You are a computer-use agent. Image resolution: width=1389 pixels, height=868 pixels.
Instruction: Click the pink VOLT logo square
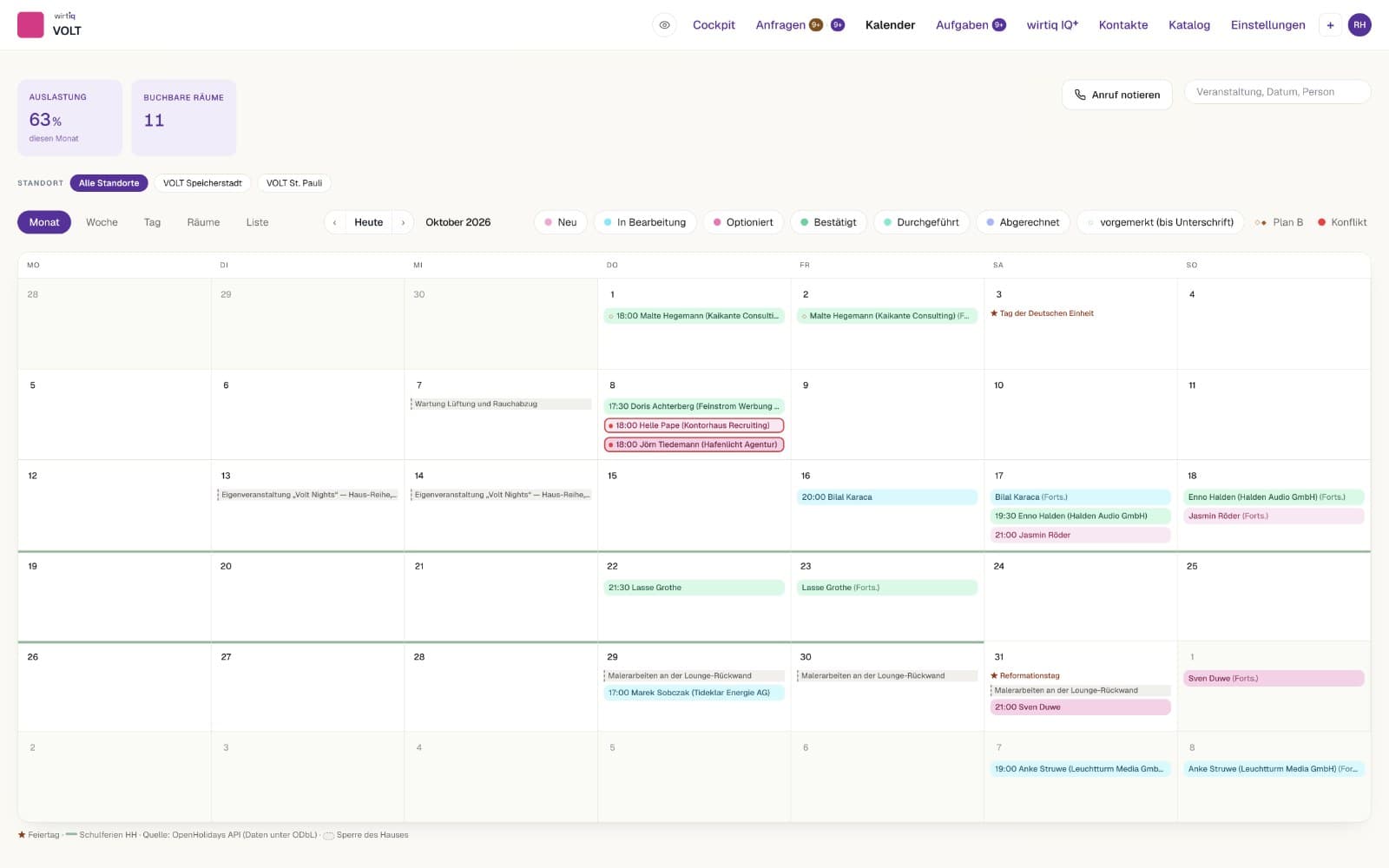tap(30, 24)
